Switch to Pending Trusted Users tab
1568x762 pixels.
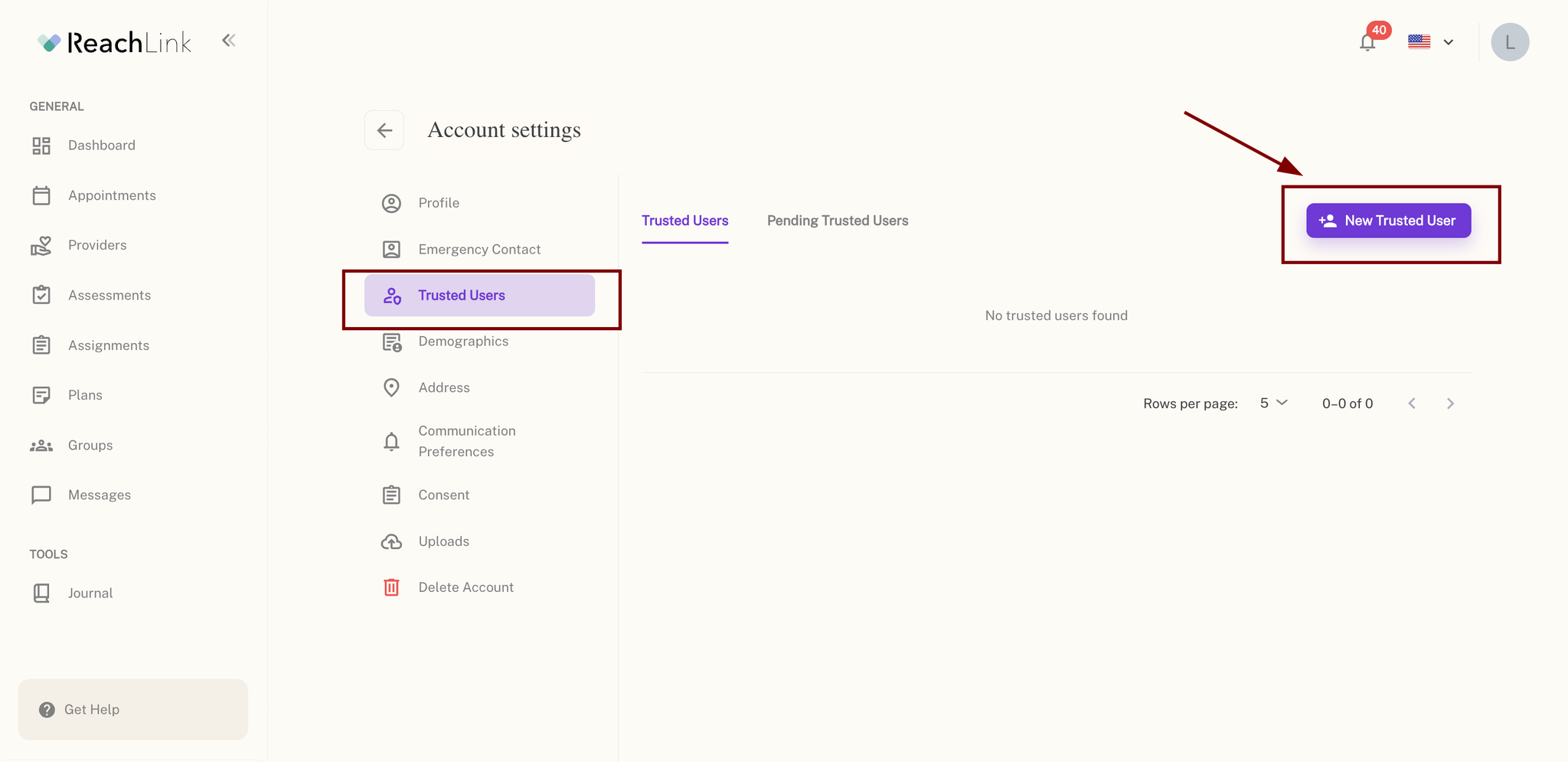(x=838, y=221)
